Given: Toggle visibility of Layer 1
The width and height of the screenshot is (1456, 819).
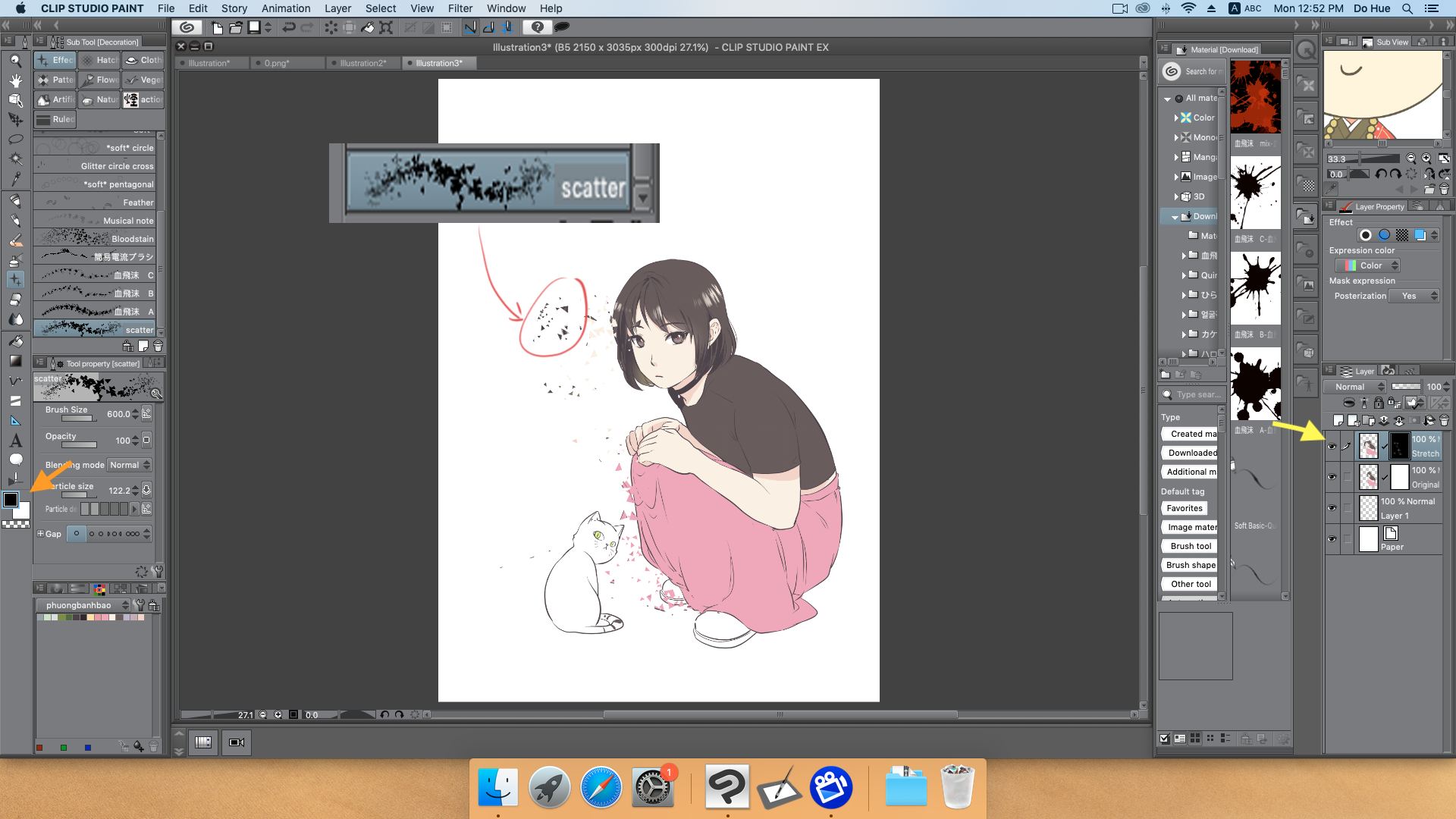Looking at the screenshot, I should 1332,507.
